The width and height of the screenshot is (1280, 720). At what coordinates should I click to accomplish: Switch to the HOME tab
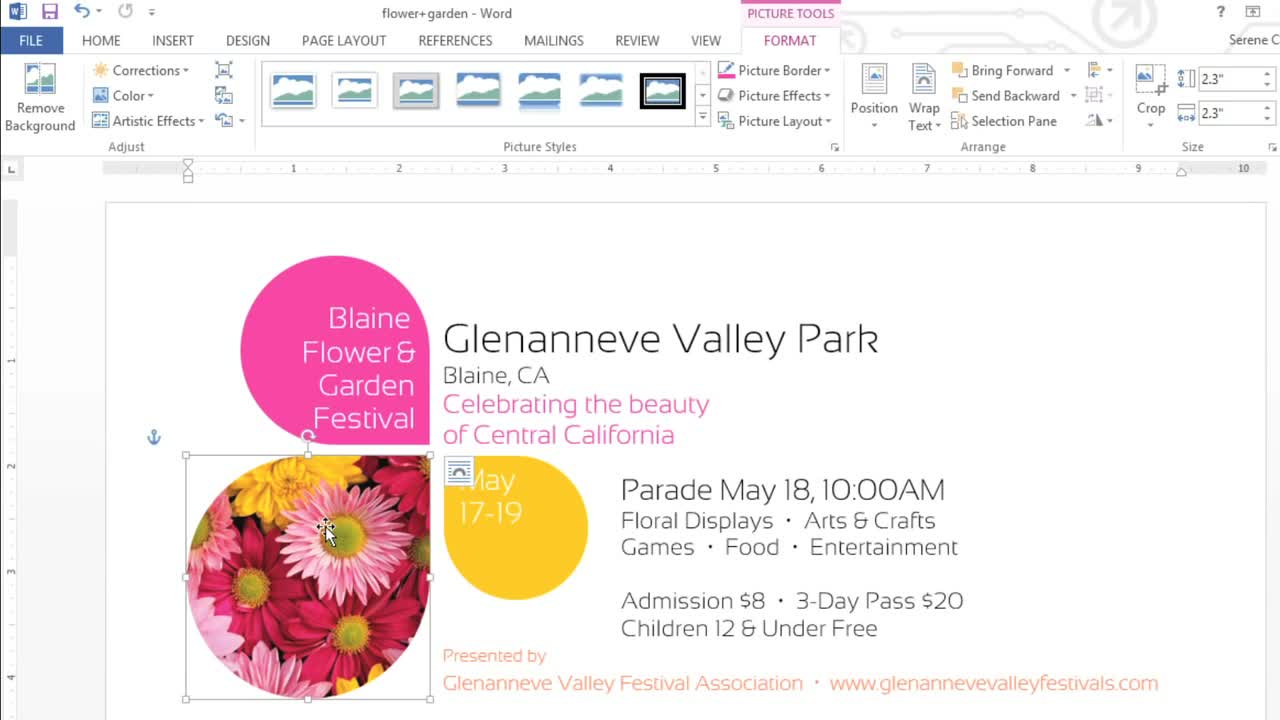pos(101,41)
